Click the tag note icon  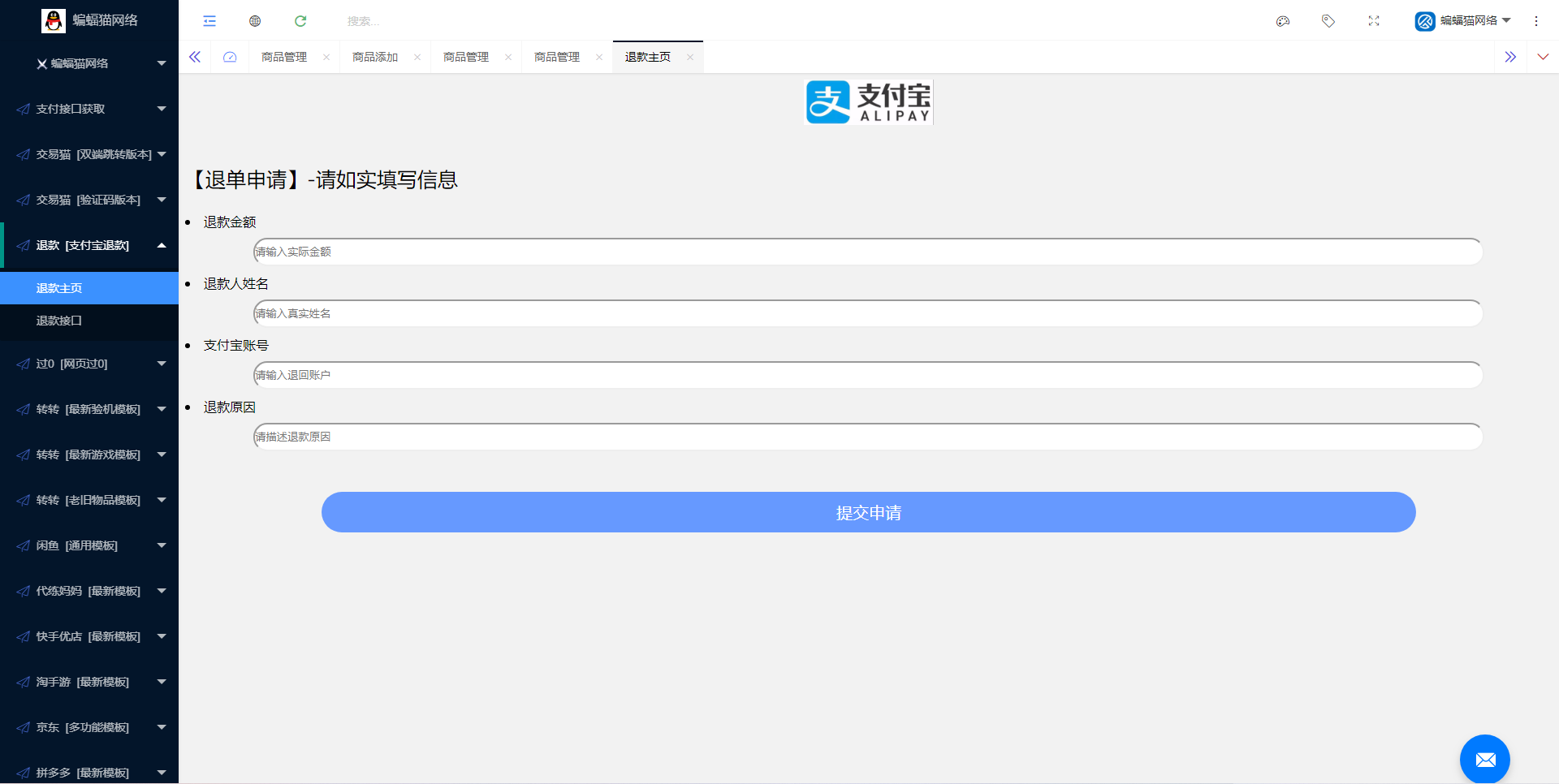1328,21
